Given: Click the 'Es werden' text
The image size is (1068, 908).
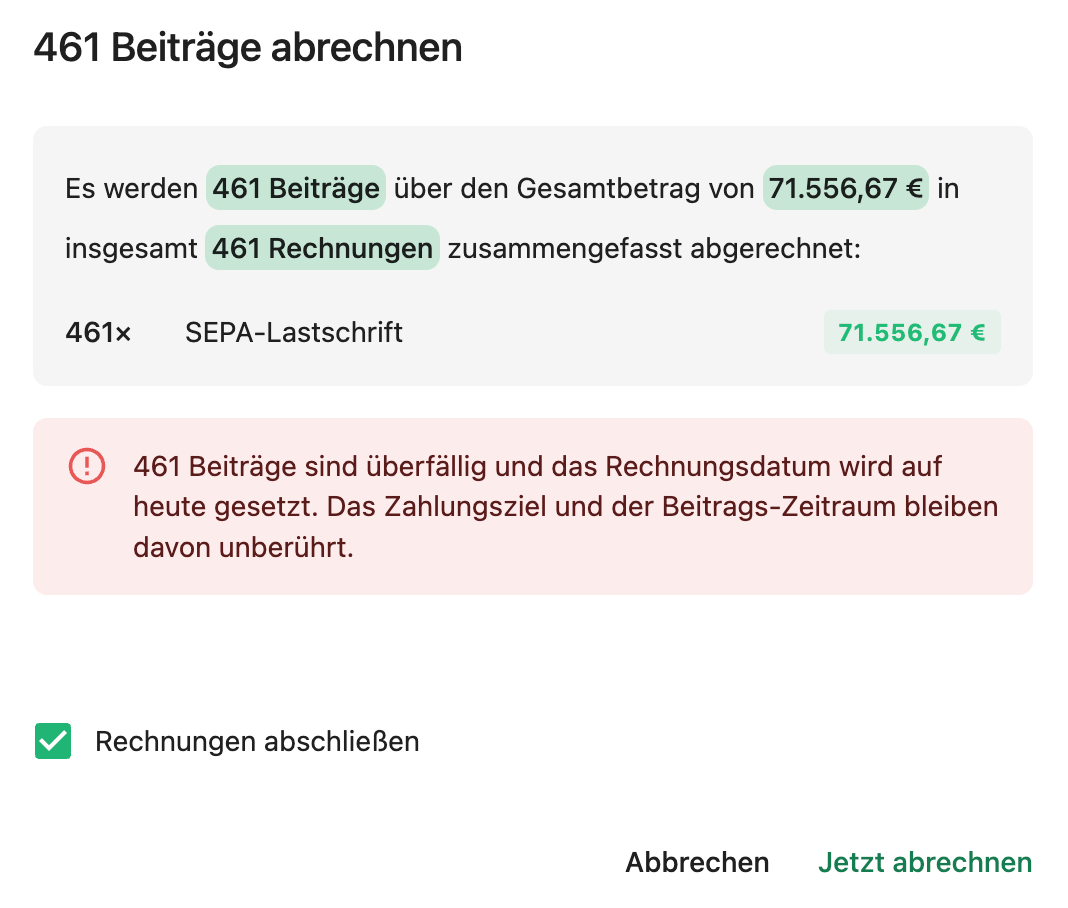Looking at the screenshot, I should tap(131, 189).
